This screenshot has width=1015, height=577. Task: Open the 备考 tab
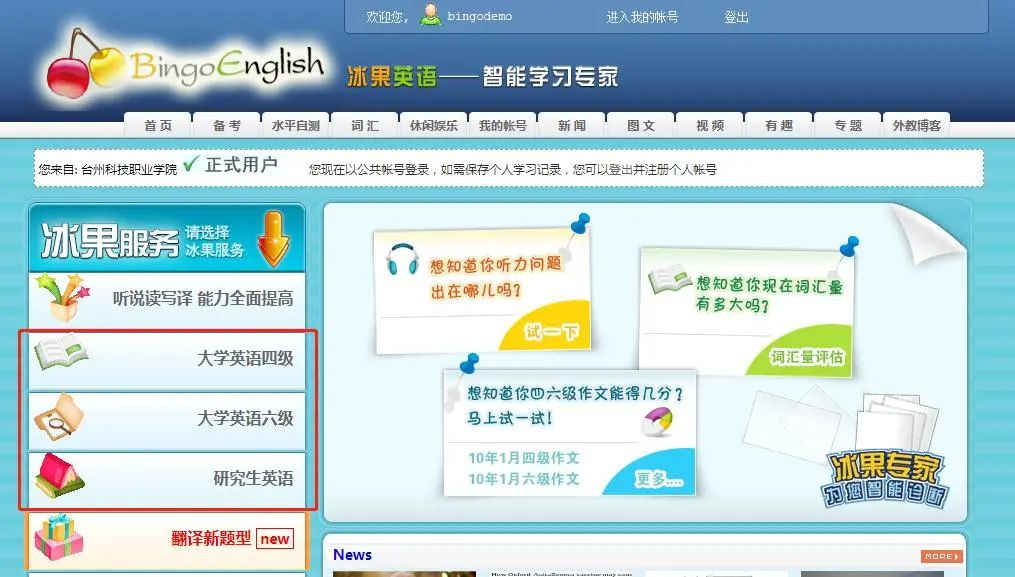point(227,125)
